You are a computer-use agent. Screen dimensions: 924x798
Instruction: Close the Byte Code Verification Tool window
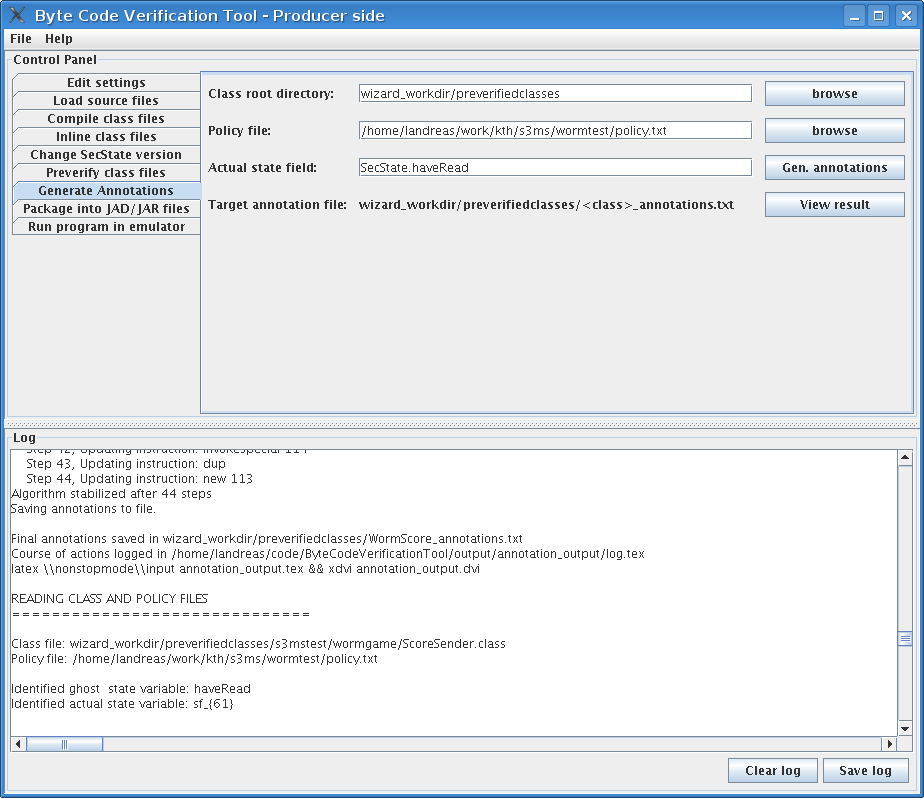coord(906,15)
